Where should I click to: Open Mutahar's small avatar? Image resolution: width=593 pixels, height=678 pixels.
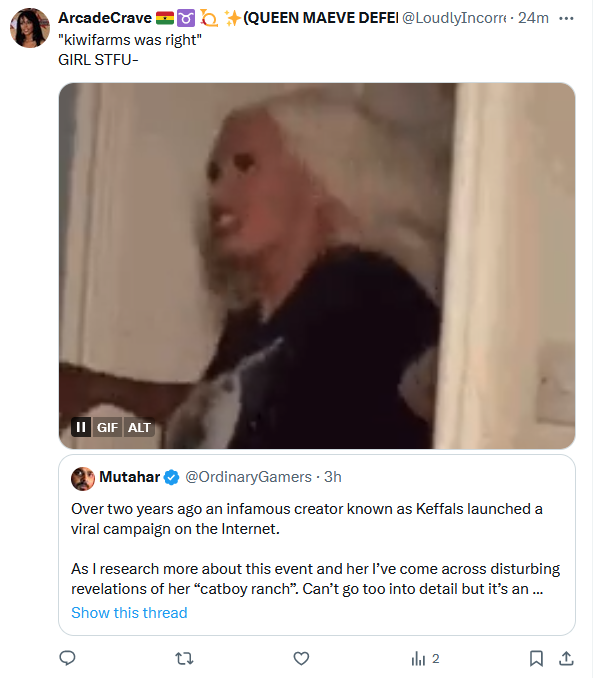(x=83, y=479)
